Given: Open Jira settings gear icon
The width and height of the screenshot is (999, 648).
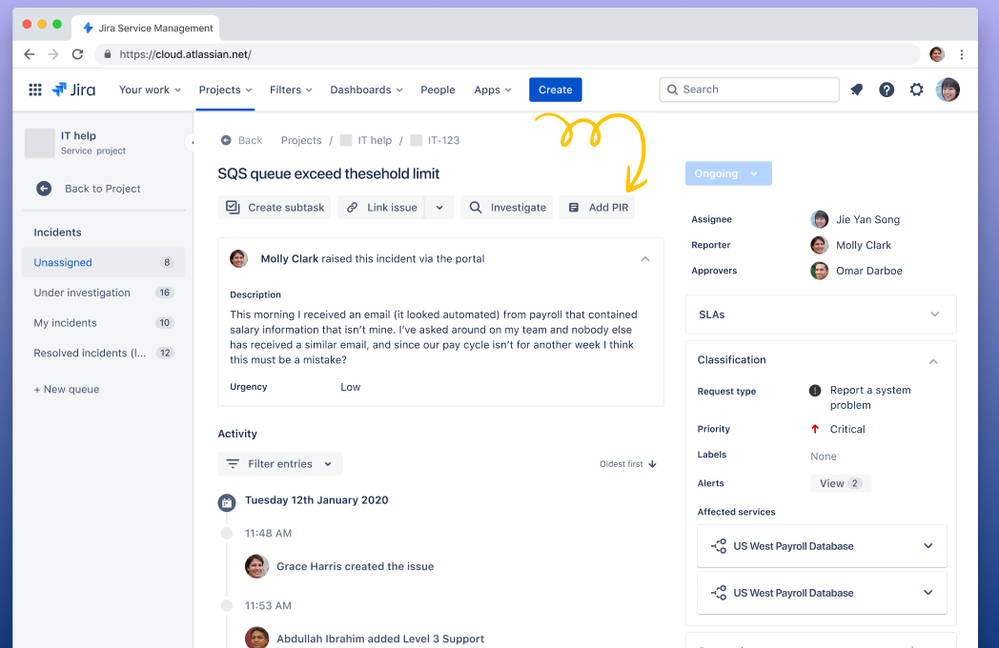Looking at the screenshot, I should click(916, 90).
